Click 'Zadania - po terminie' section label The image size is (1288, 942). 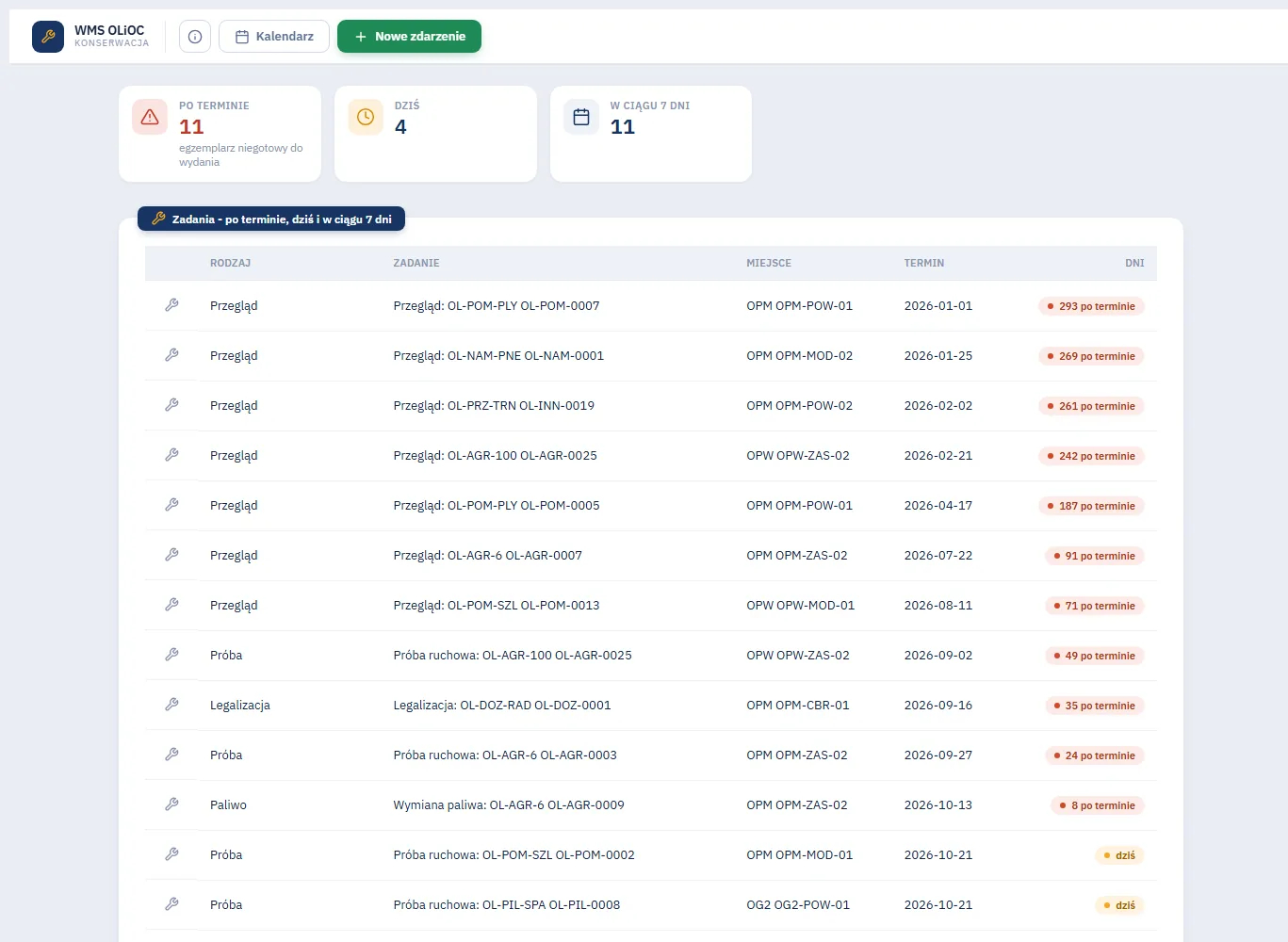(271, 219)
